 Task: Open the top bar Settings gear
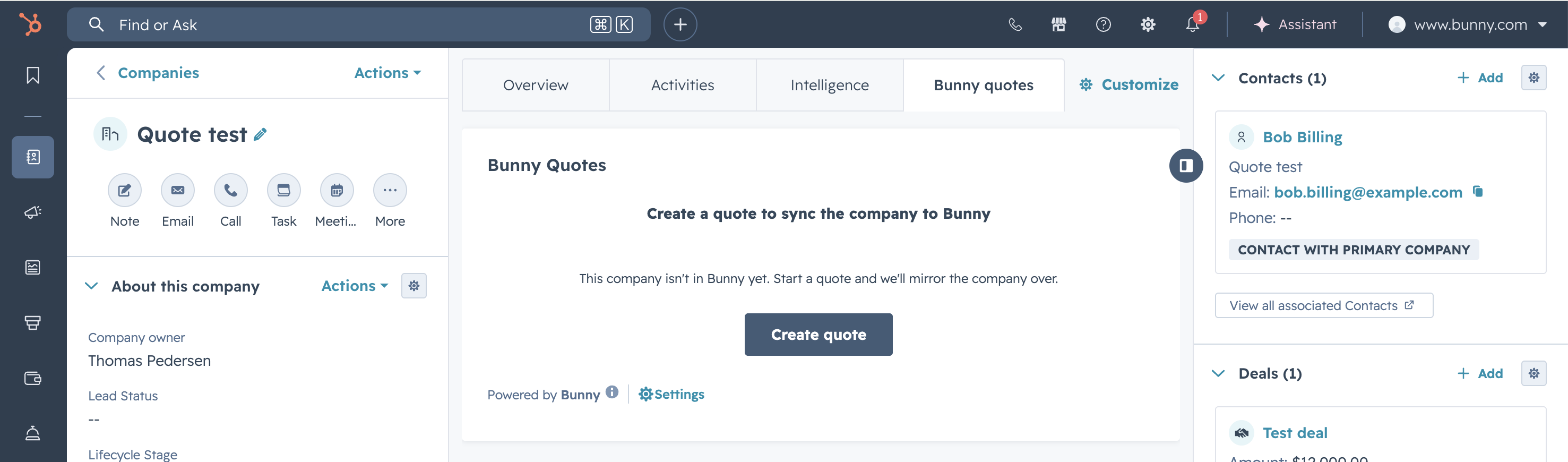pos(1148,24)
